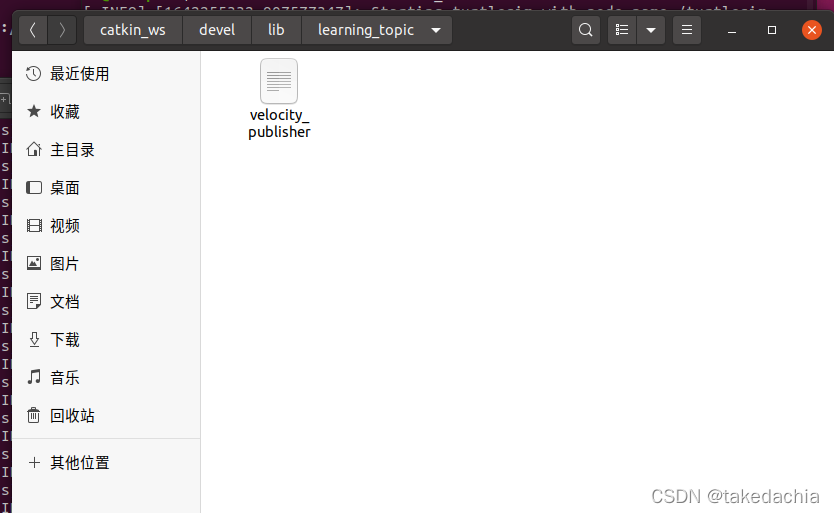Navigate to devel in the path bar
This screenshot has width=834, height=513.
click(x=217, y=30)
